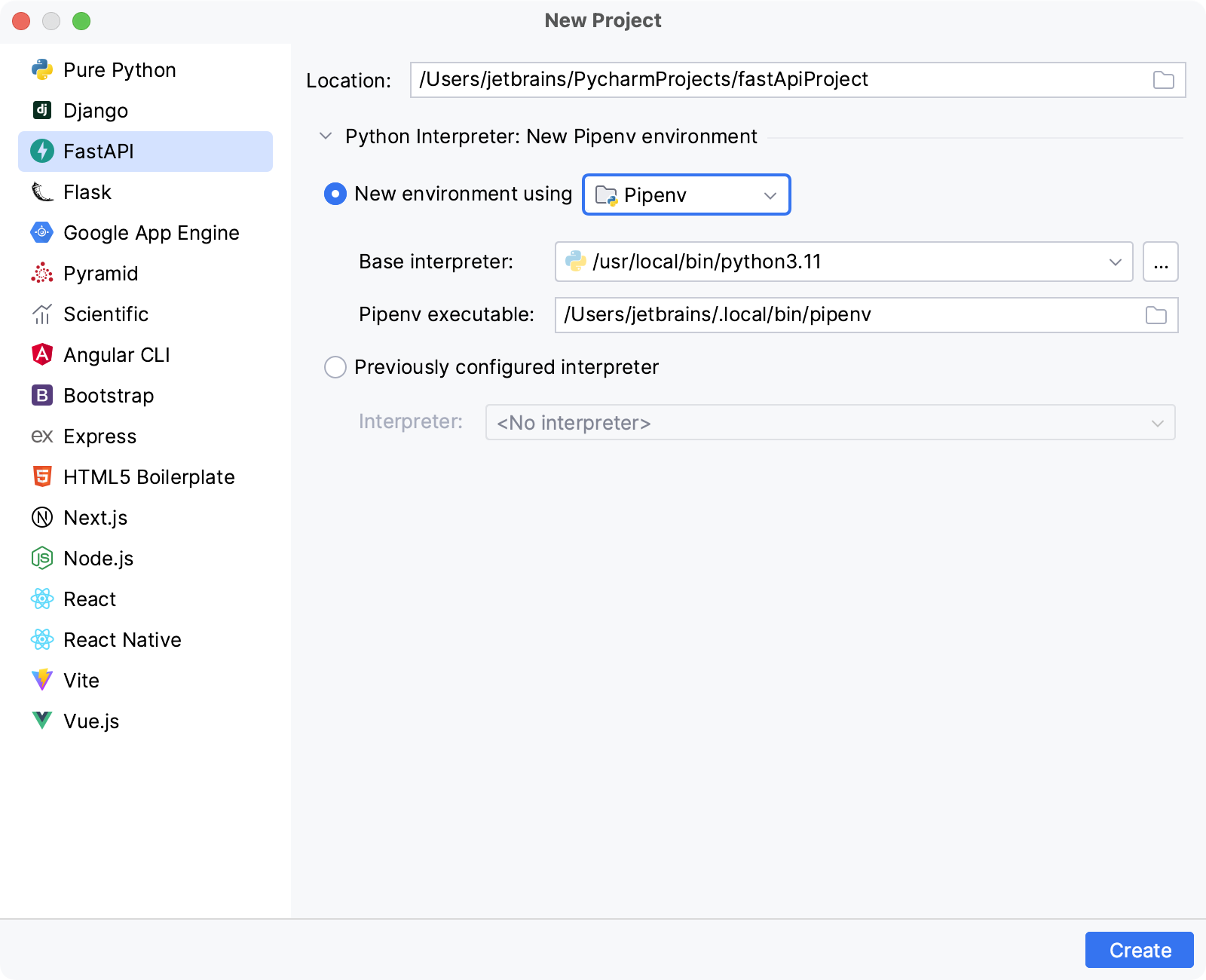Pick Google App Engine project type
The height and width of the screenshot is (980, 1206).
tap(145, 233)
